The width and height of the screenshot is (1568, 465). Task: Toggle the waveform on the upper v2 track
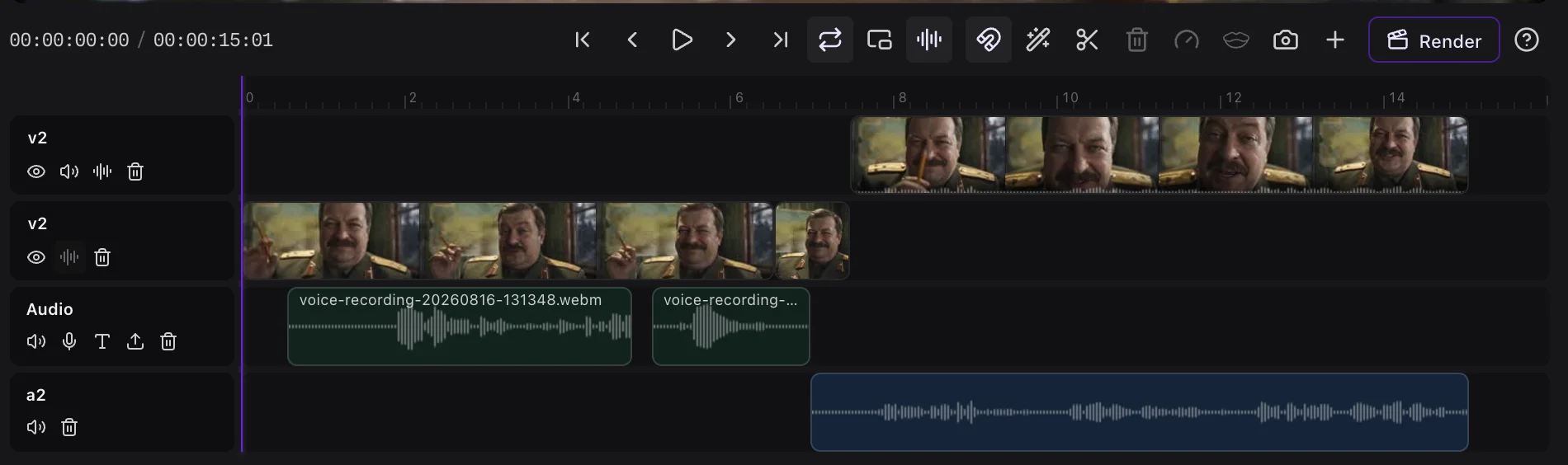(x=102, y=171)
